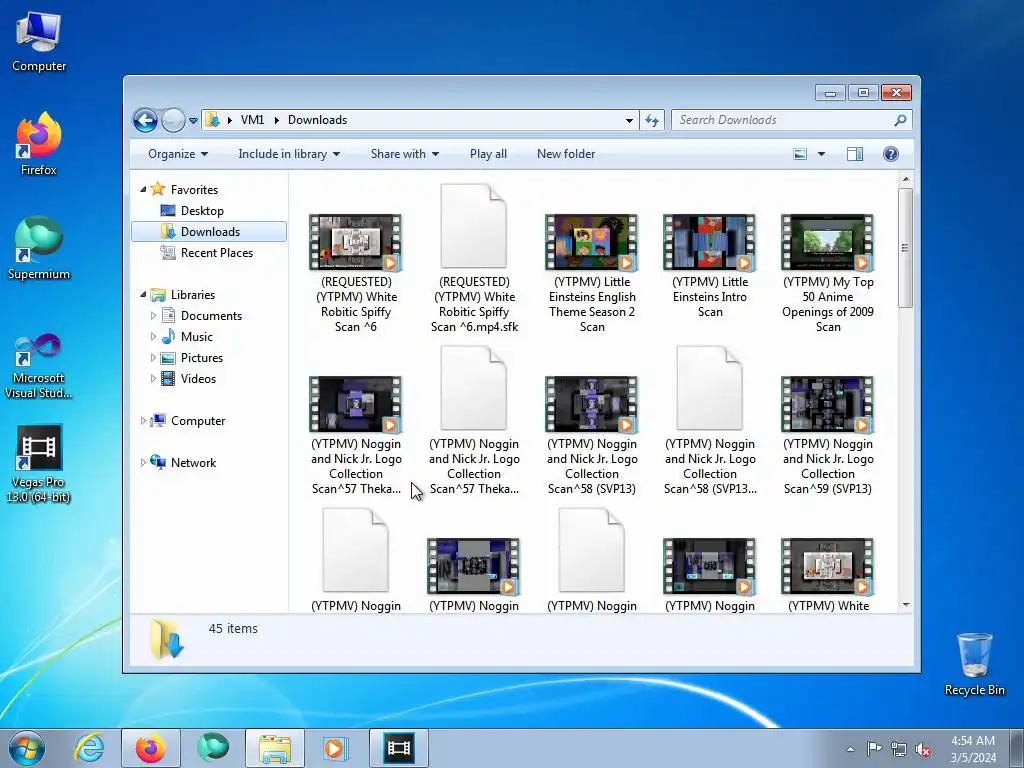Open Windows Media Player from the taskbar

[336, 748]
